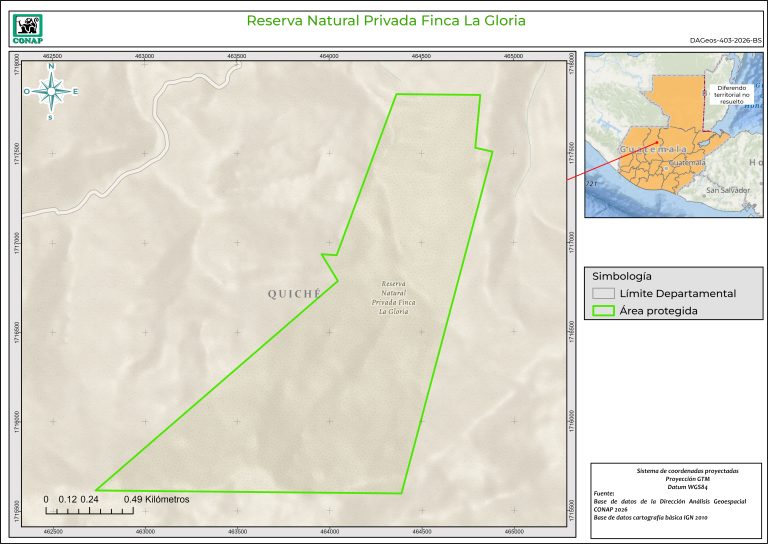768x544 pixels.
Task: Click the San Salvador label in inset map
Action: click(727, 190)
